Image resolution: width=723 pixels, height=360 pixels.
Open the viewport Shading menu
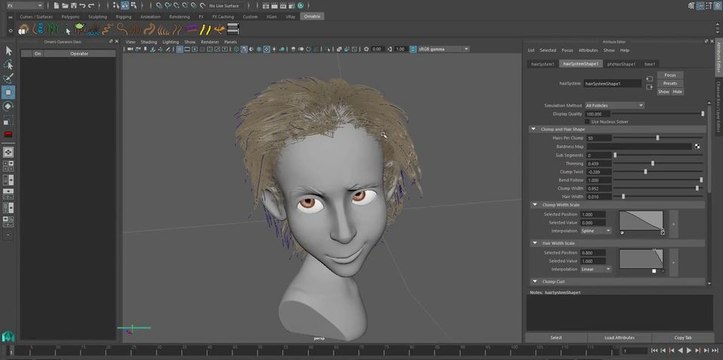[148, 41]
